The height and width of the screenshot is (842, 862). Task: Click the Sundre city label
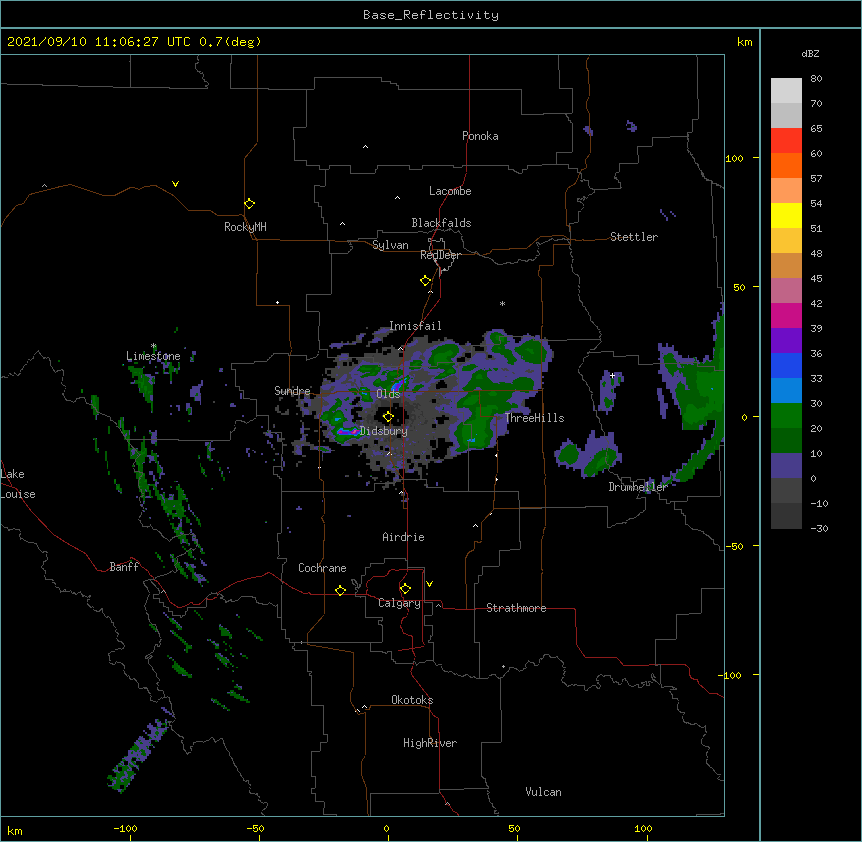(x=292, y=391)
